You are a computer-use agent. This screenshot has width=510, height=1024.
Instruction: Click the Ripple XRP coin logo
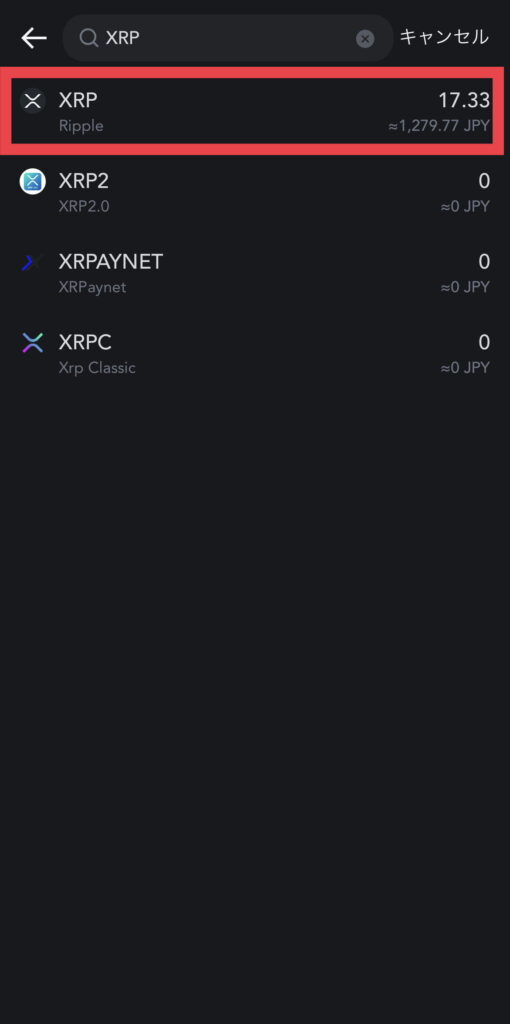pyautogui.click(x=32, y=101)
